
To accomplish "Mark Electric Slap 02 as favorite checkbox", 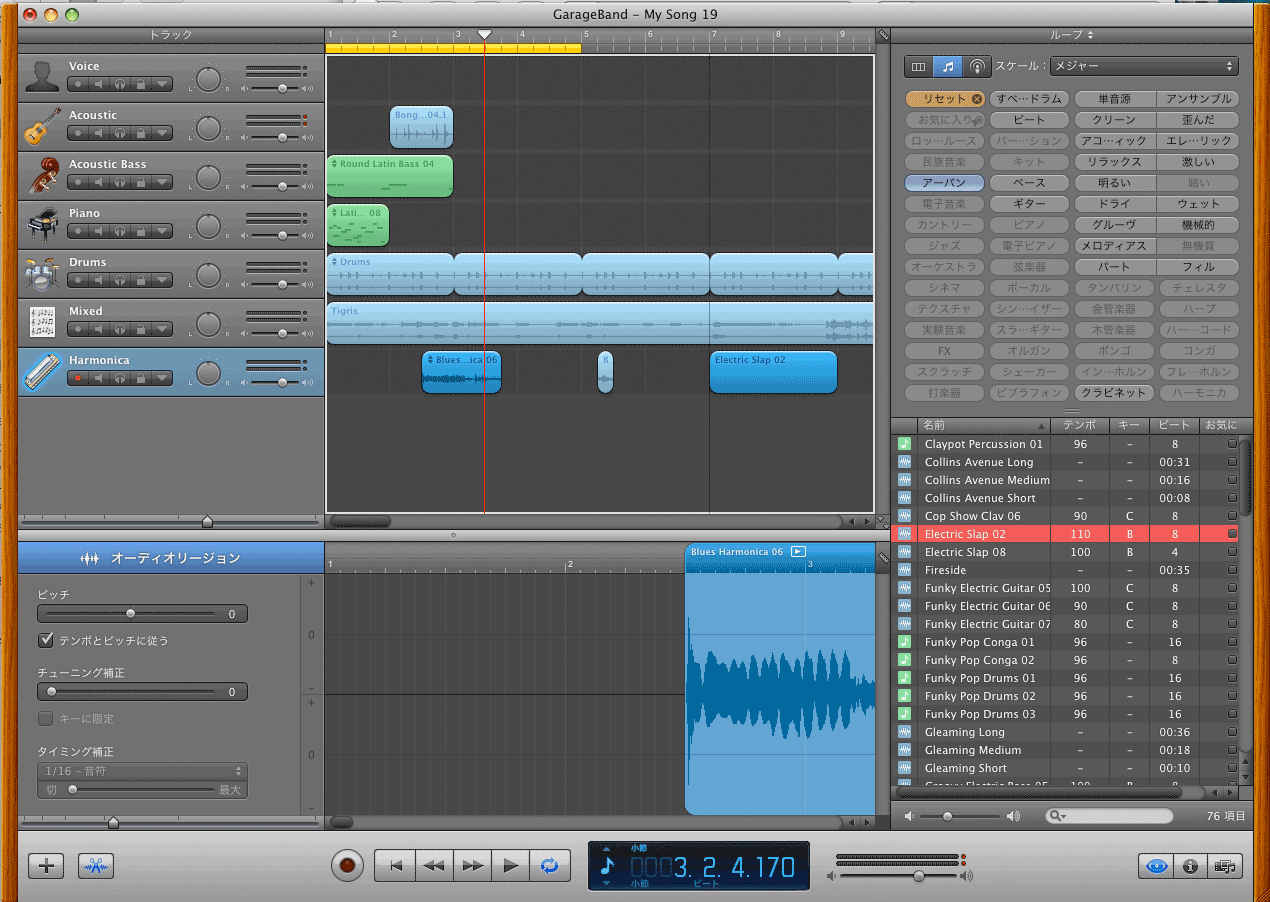I will pyautogui.click(x=1232, y=534).
